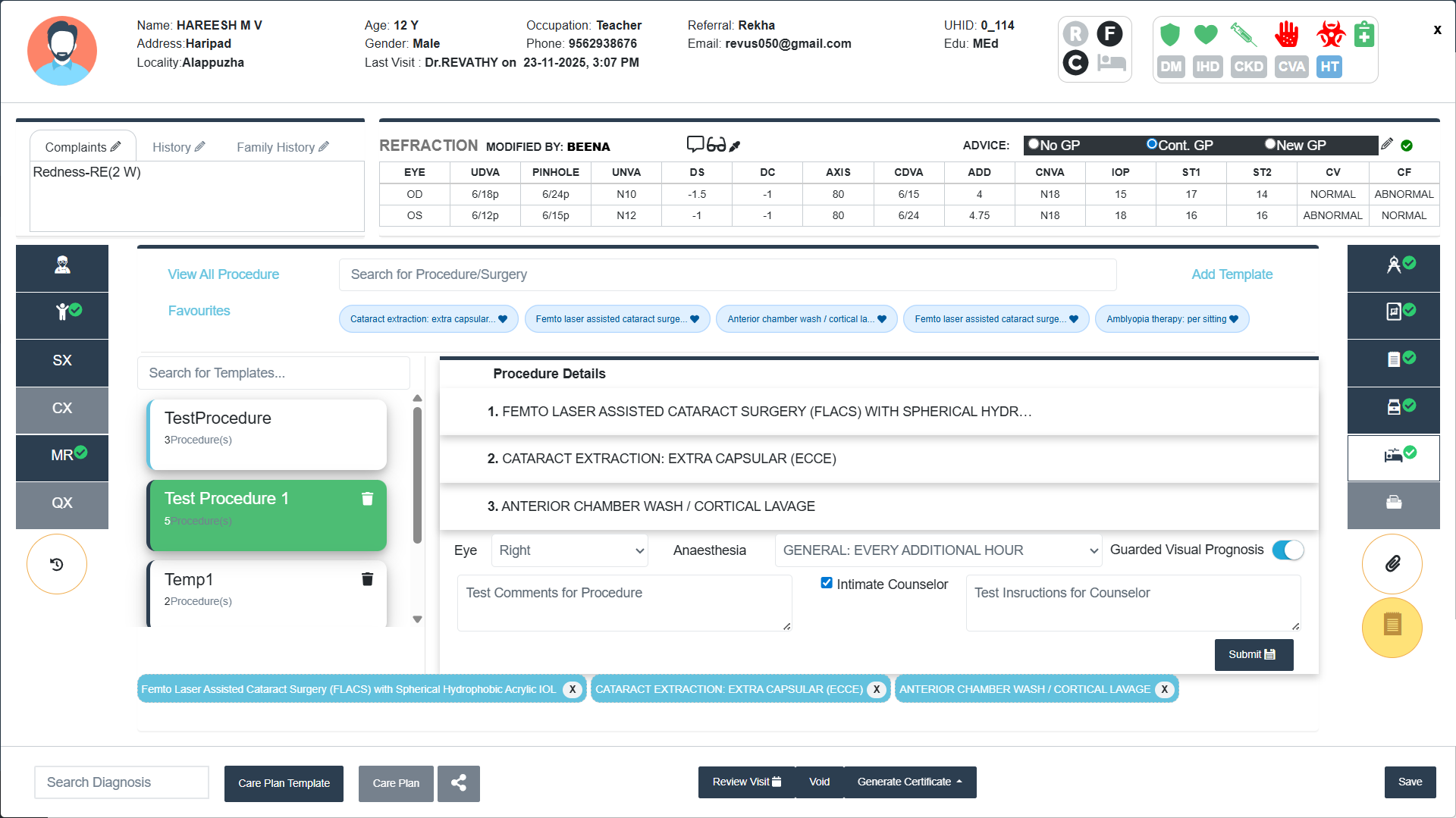Open the SX sidebar section
Viewport: 1456px width, 818px height.
pyautogui.click(x=62, y=361)
